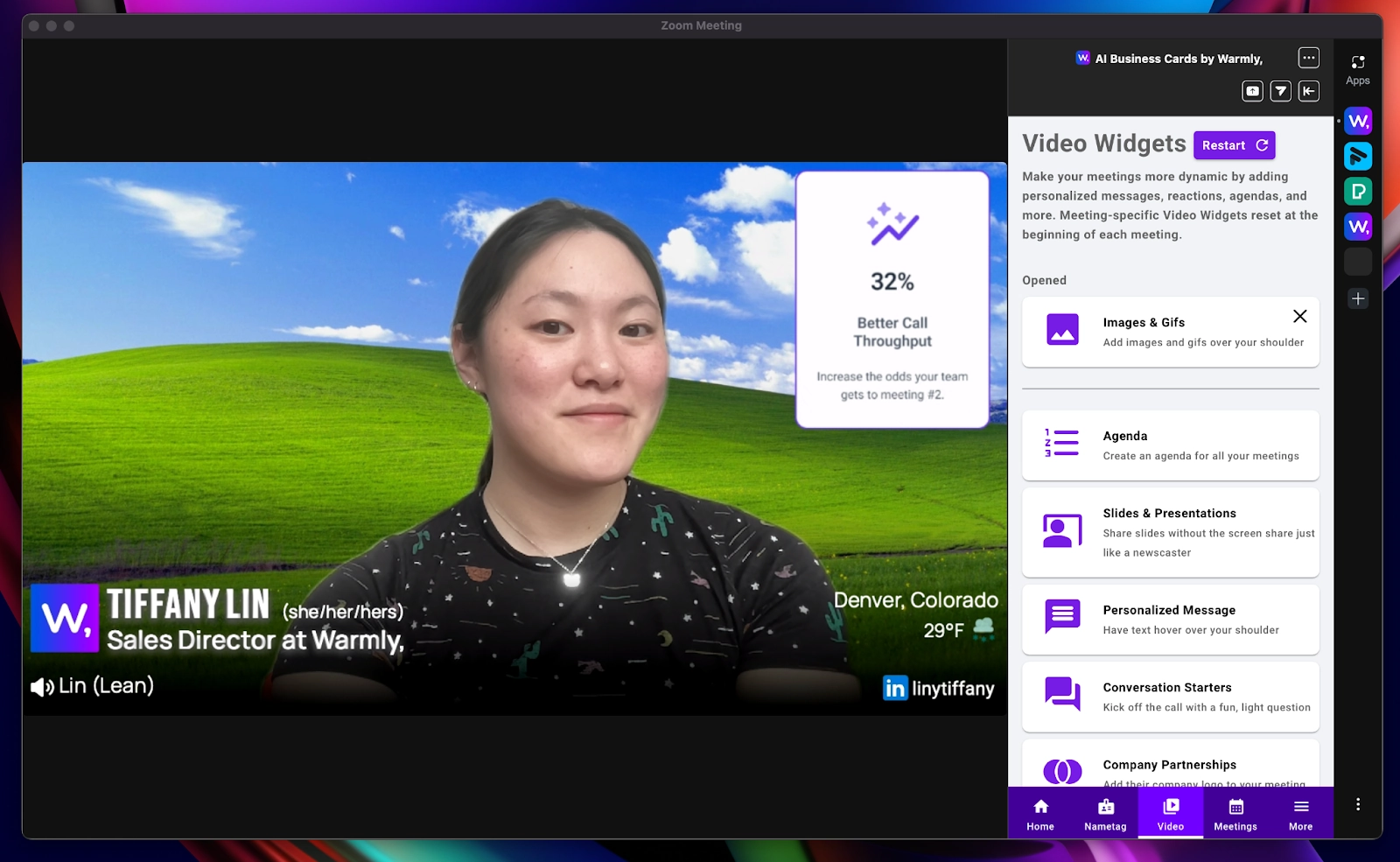
Task: Select the Personalized Message widget
Action: point(1171,619)
